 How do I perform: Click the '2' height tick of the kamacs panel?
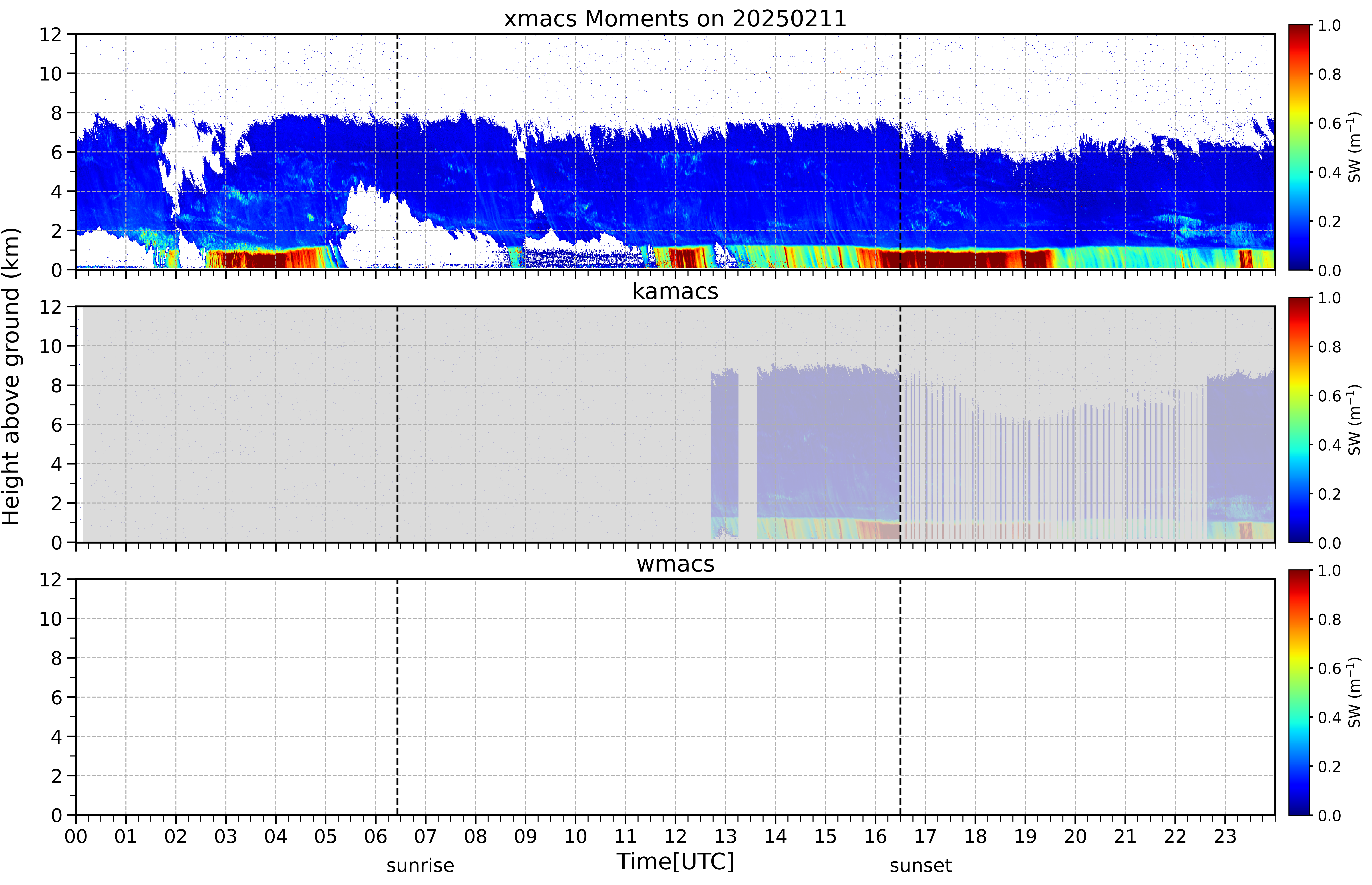(56, 503)
